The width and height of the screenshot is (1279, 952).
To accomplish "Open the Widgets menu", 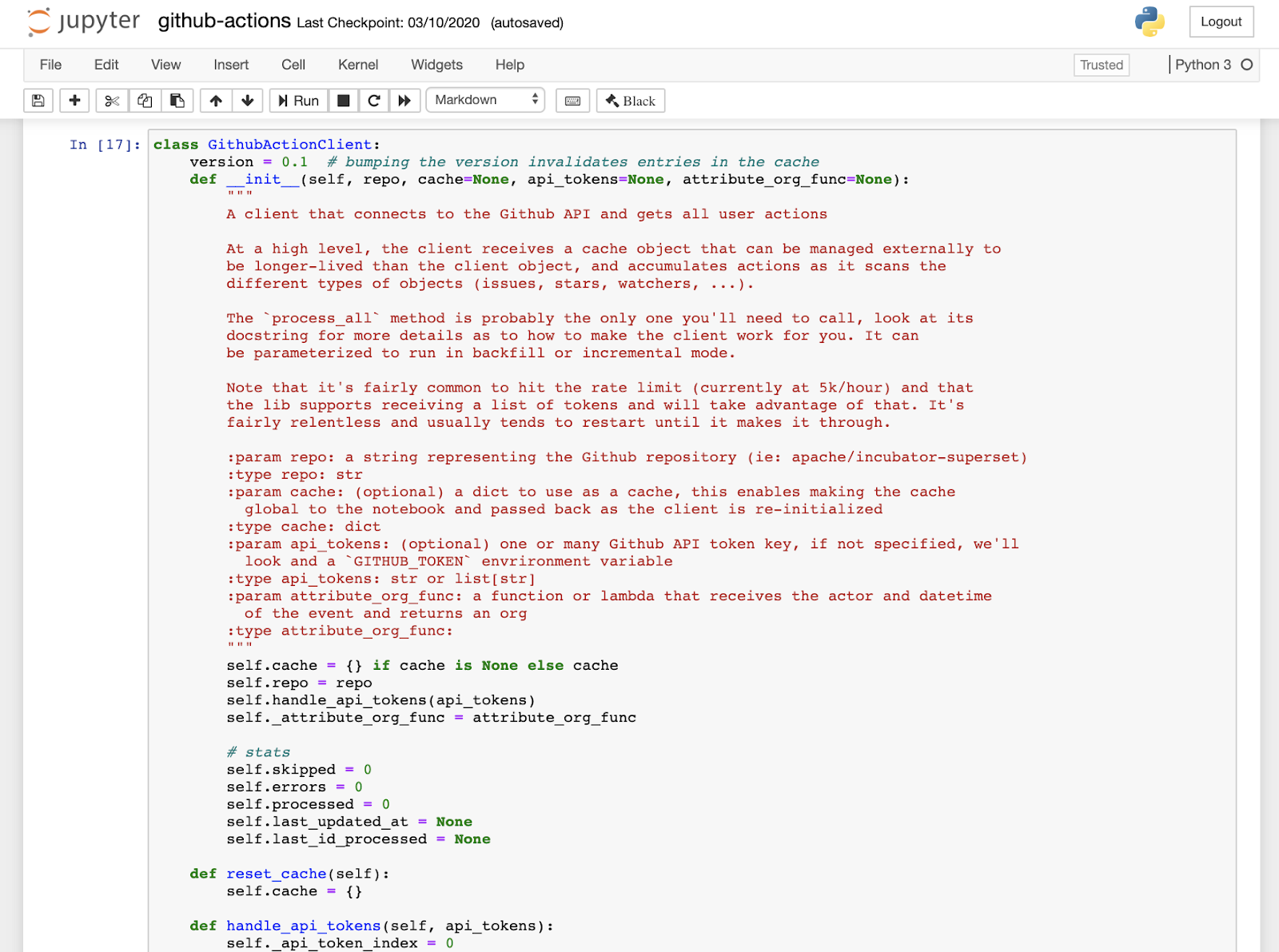I will click(x=436, y=65).
